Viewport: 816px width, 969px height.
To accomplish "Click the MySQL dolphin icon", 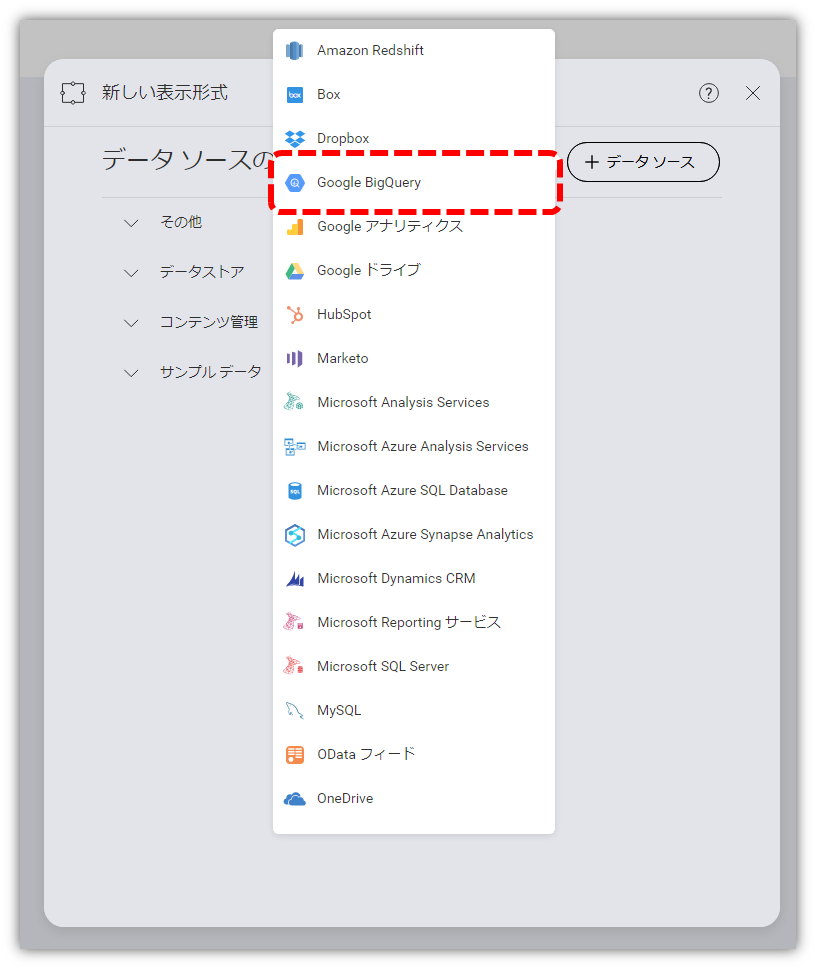I will (294, 711).
